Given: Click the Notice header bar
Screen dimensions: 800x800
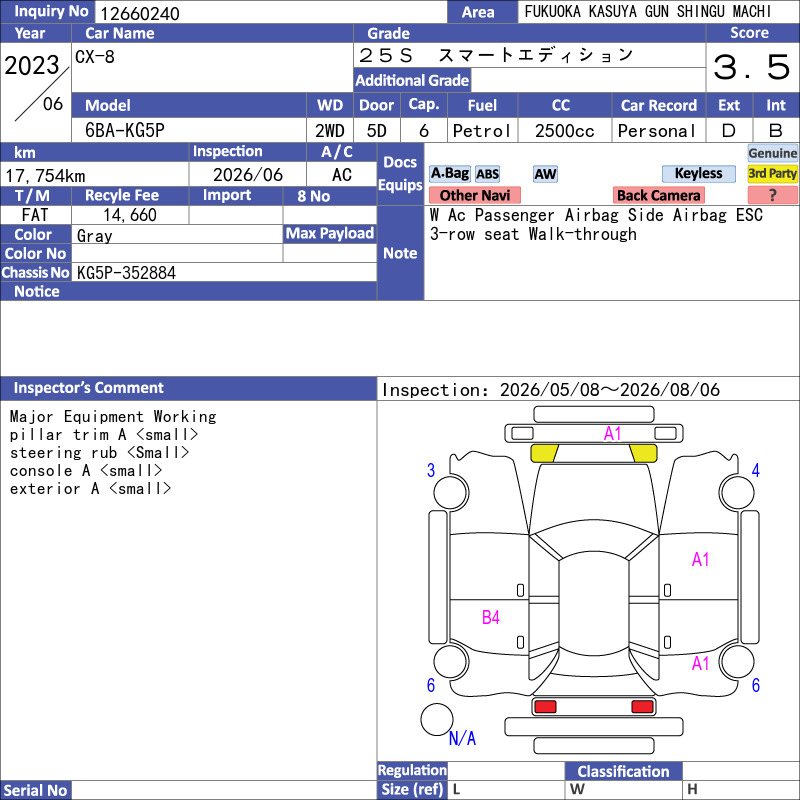Looking at the screenshot, I should [188, 291].
